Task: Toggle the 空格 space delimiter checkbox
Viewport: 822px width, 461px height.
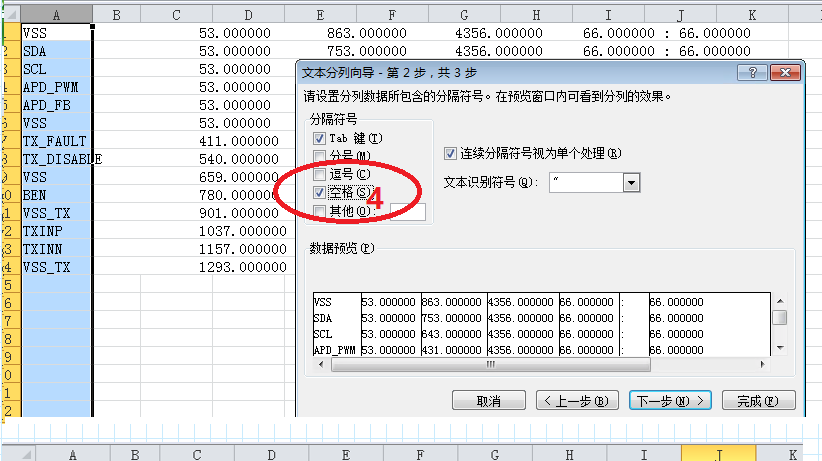Action: click(x=319, y=192)
